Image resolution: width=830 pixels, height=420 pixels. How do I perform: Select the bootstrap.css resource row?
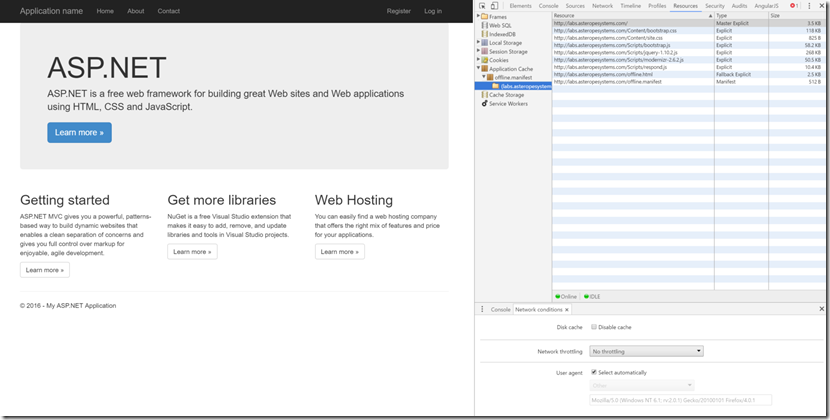(x=691, y=31)
